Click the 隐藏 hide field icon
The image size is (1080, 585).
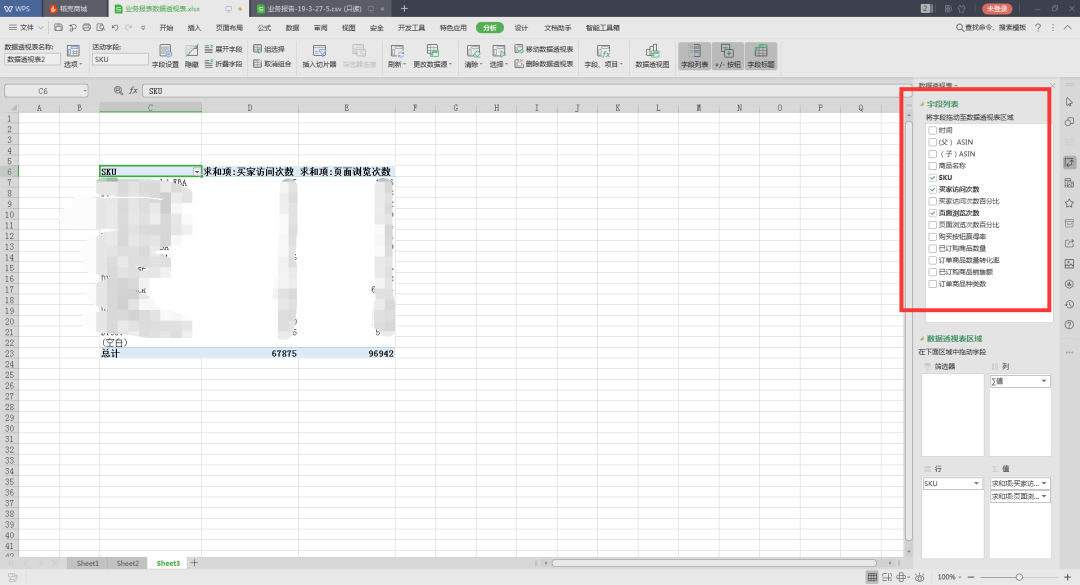(191, 57)
